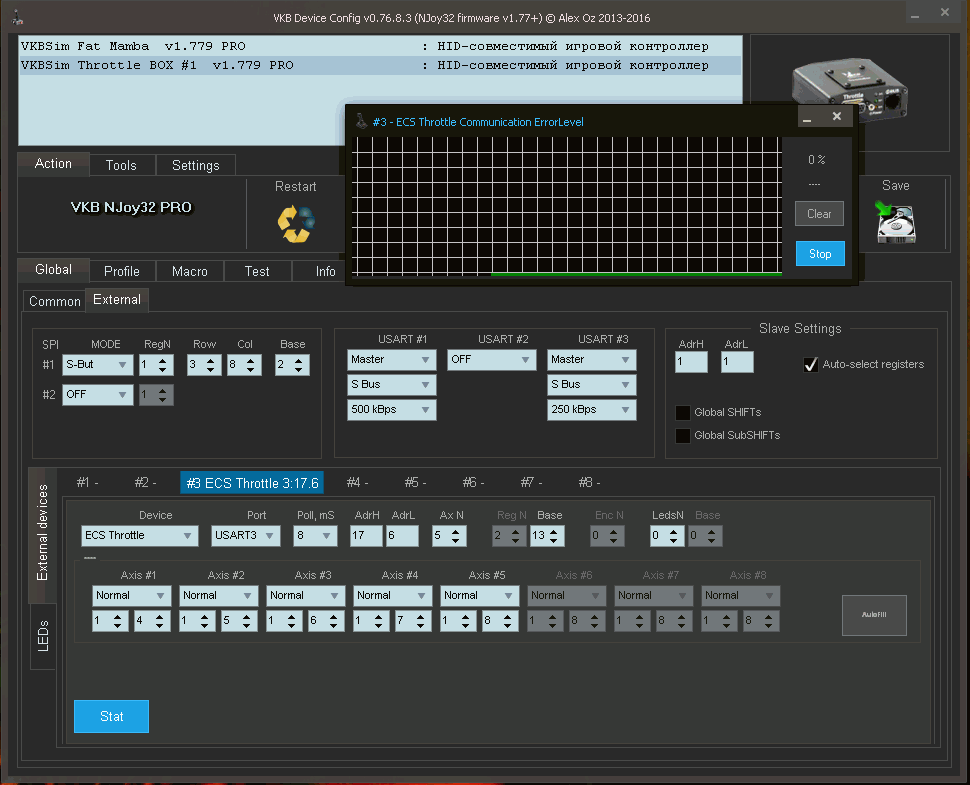The image size is (970, 785).
Task: Open USART #3 250 kBps speed dropdown
Action: point(591,410)
